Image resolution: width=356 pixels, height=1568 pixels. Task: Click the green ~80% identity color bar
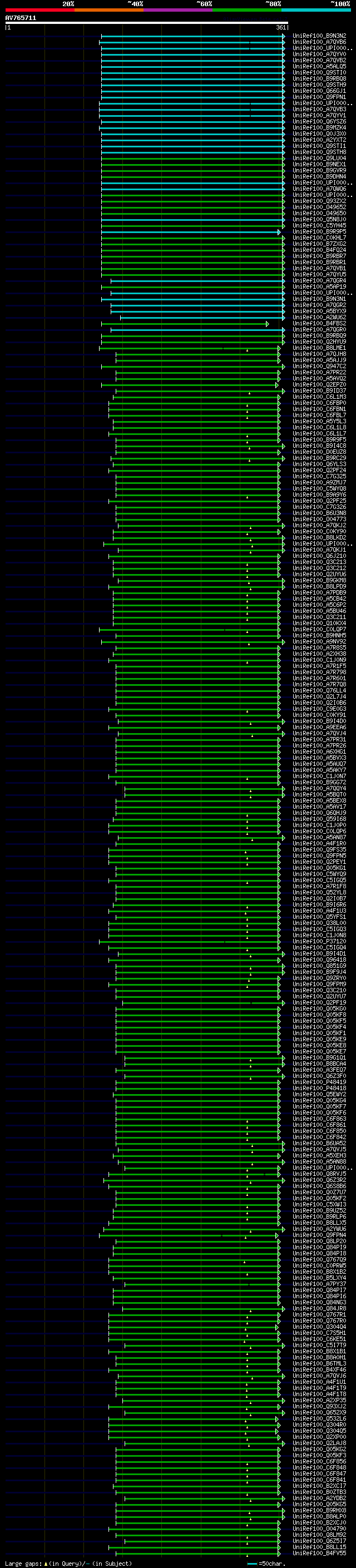(x=247, y=10)
